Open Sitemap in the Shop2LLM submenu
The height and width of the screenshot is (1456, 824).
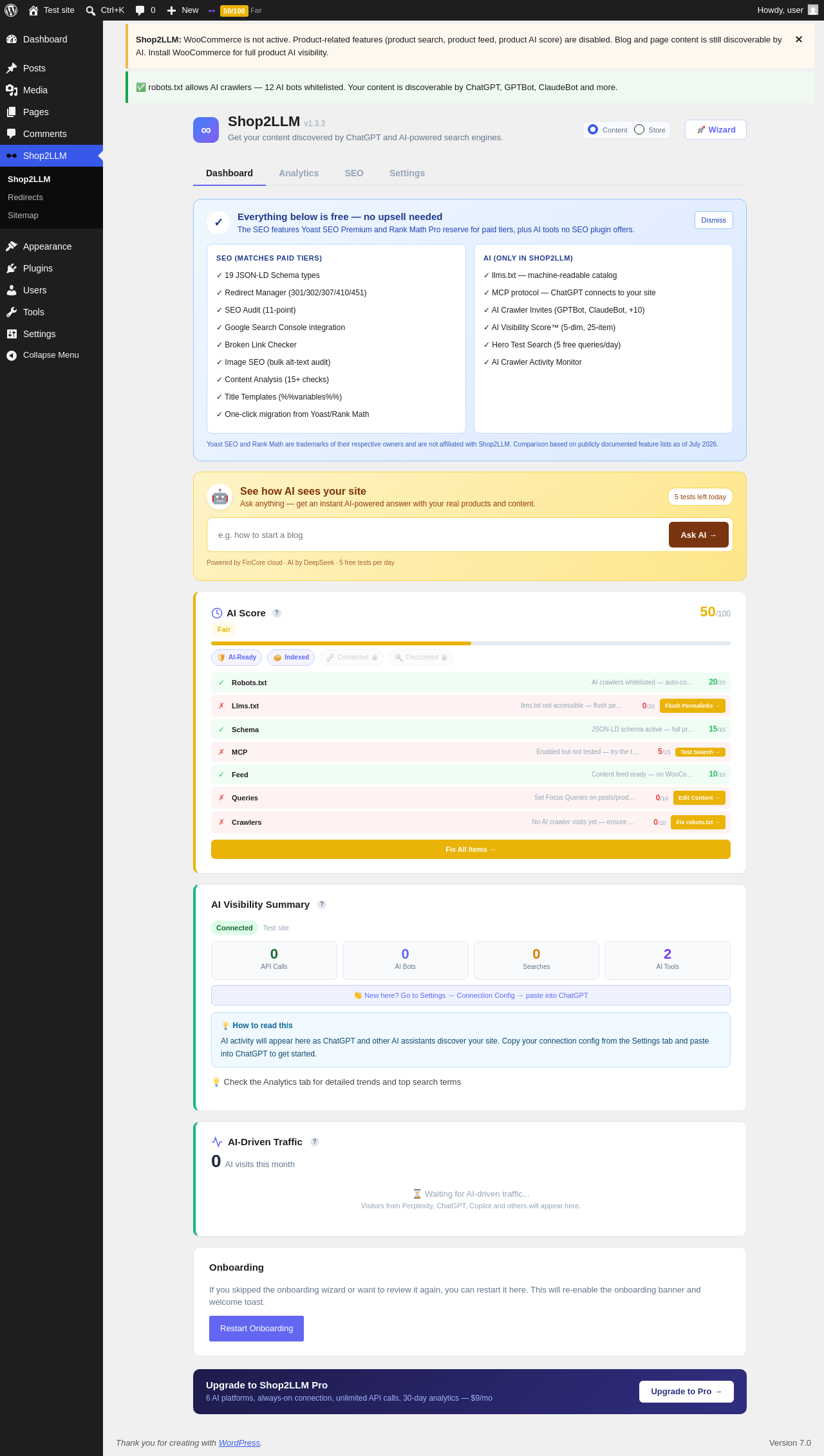[x=23, y=216]
